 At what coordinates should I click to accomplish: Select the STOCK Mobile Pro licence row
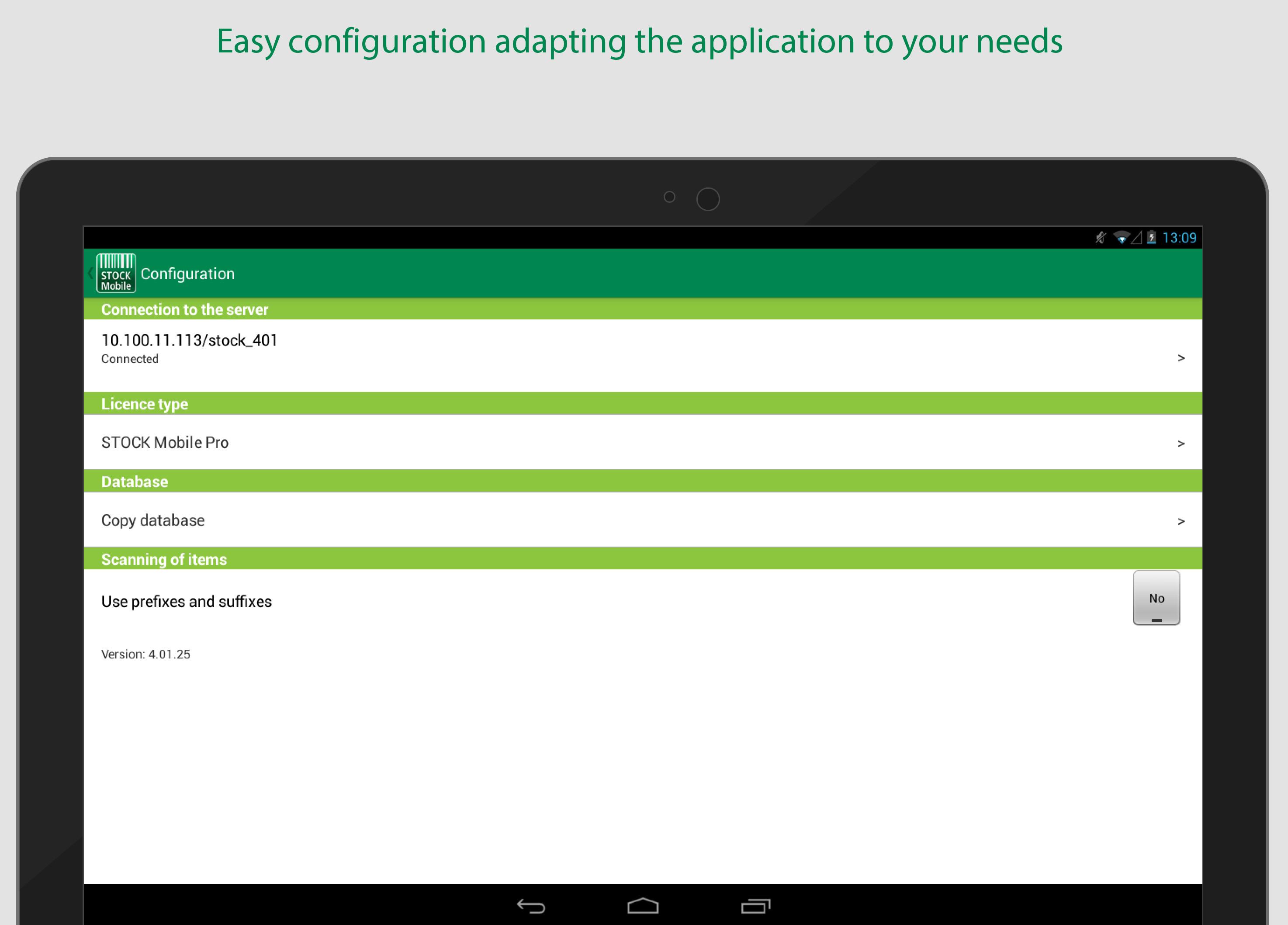[x=643, y=442]
